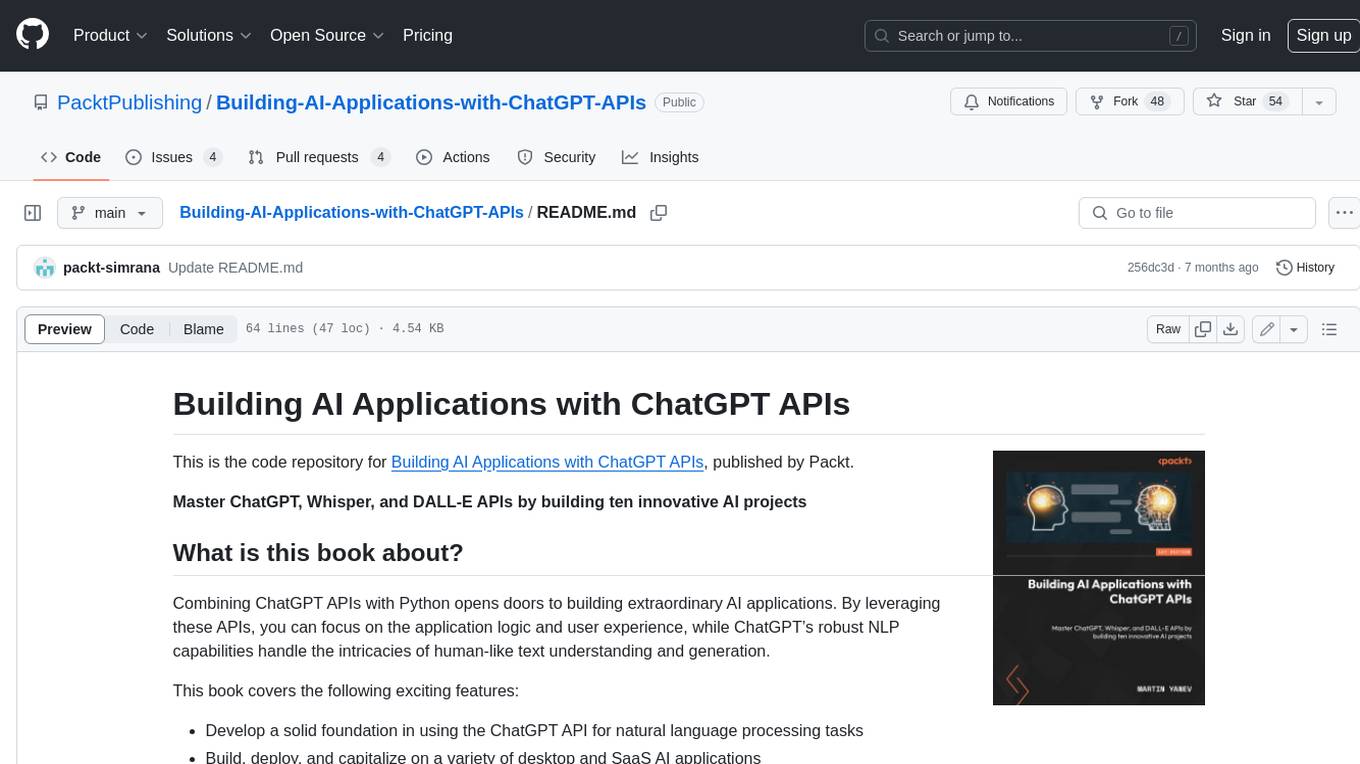The height and width of the screenshot is (764, 1360).
Task: Open the Pricing page
Action: (427, 35)
